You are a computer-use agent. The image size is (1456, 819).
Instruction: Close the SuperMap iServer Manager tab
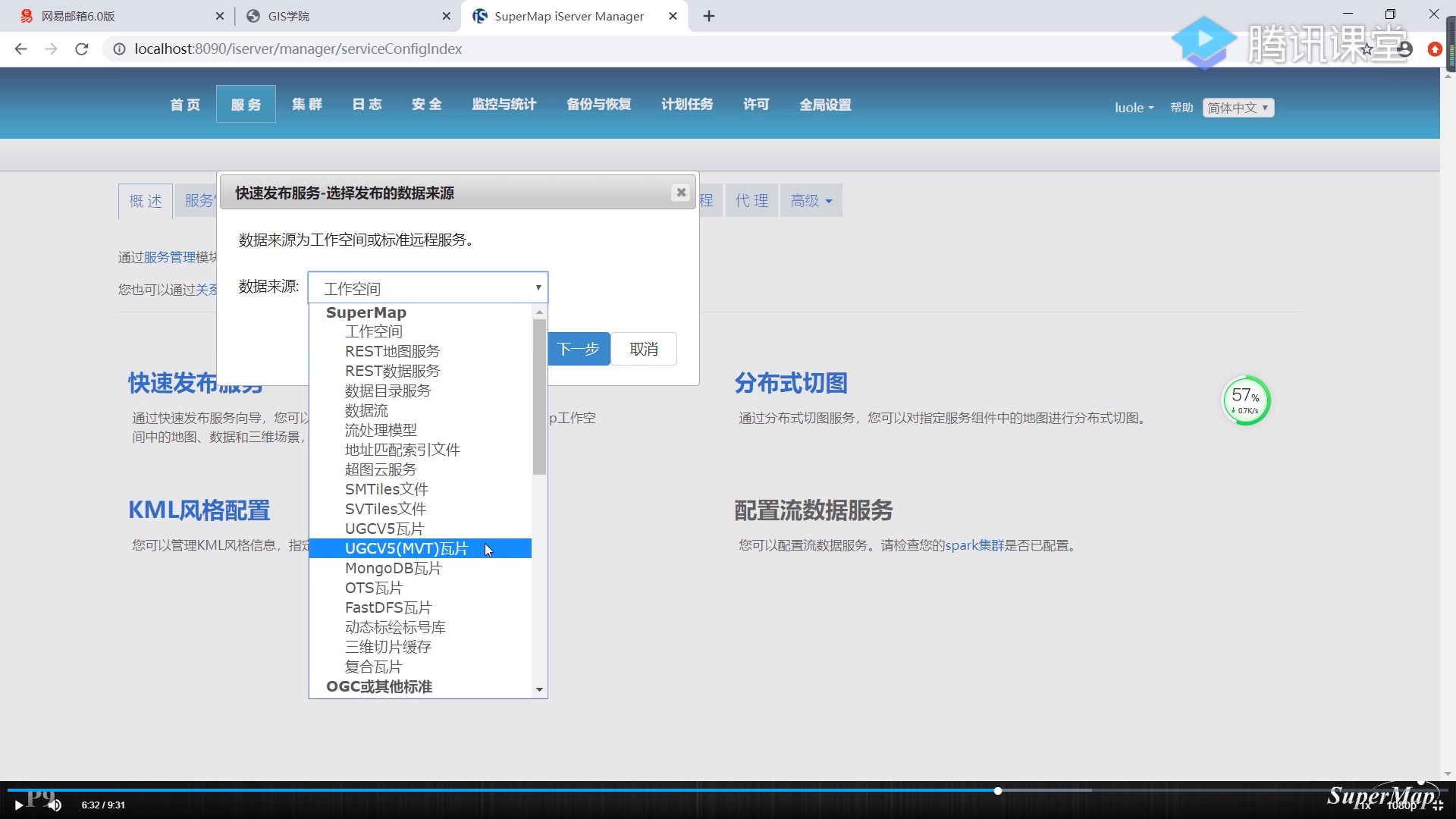[x=673, y=16]
